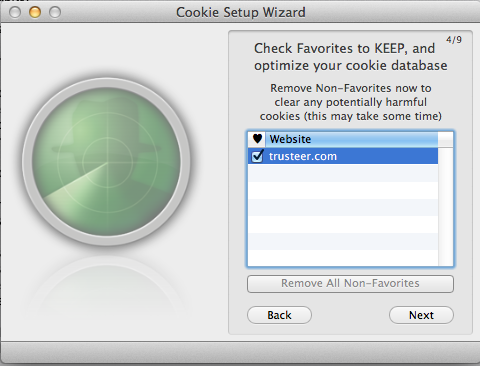Minimize window with the yellow button
The image size is (480, 366).
(35, 12)
